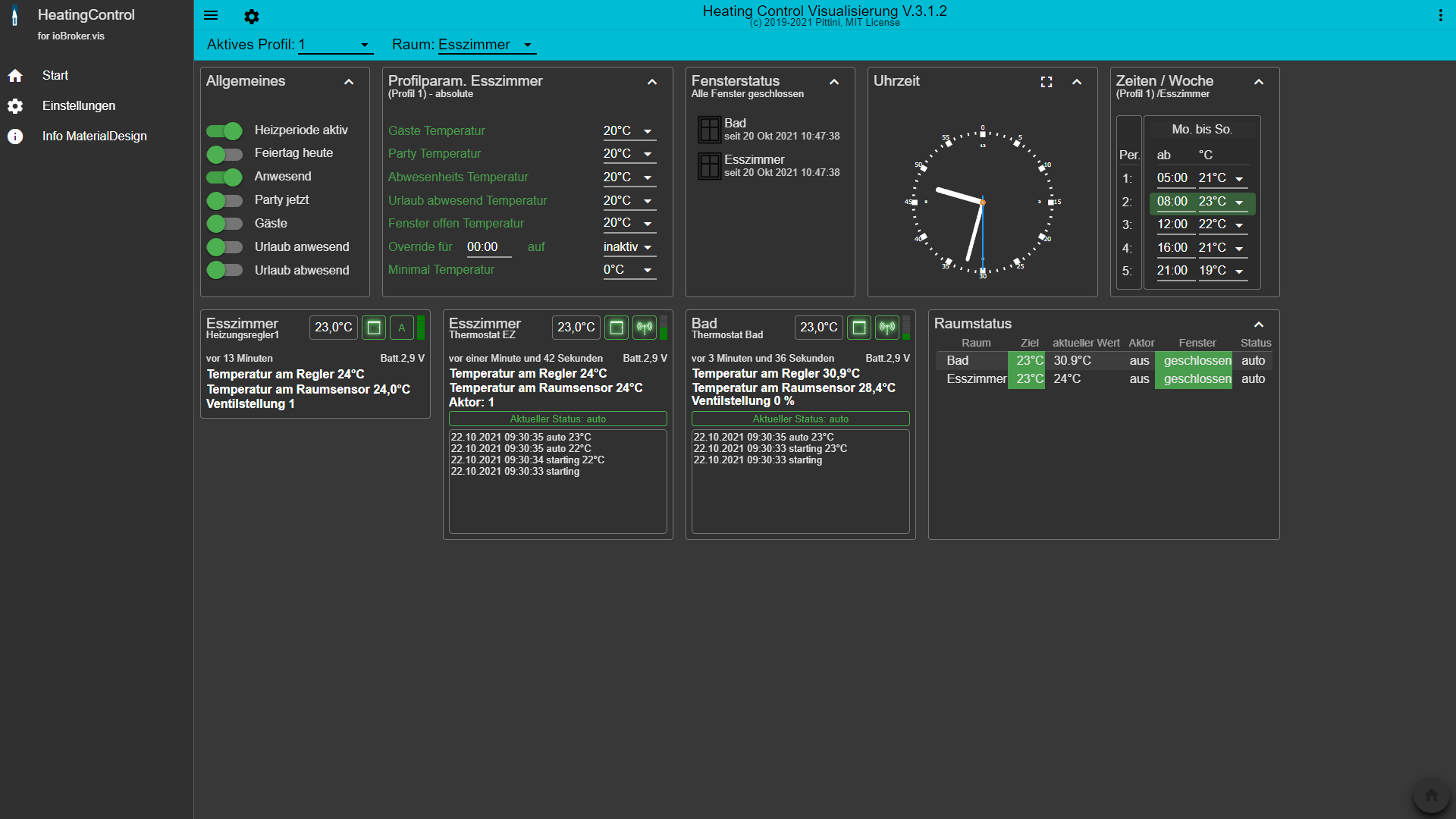Click the floating home button bottom right

(1432, 795)
